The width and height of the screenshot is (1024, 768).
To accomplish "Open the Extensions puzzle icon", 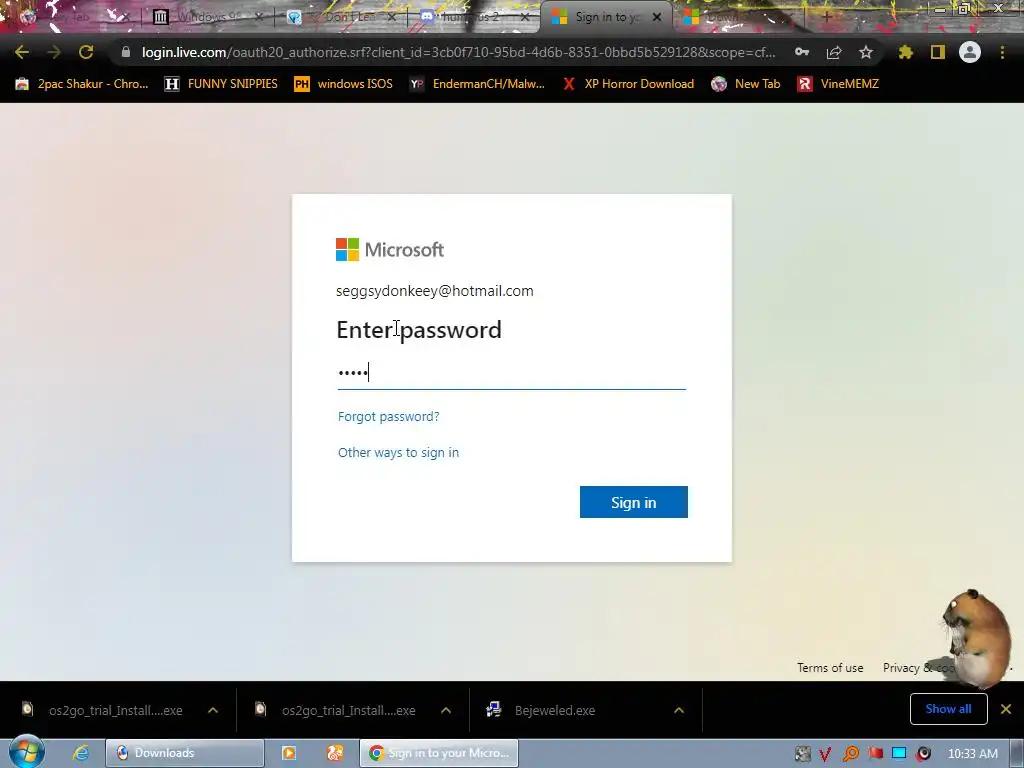I will pos(906,52).
